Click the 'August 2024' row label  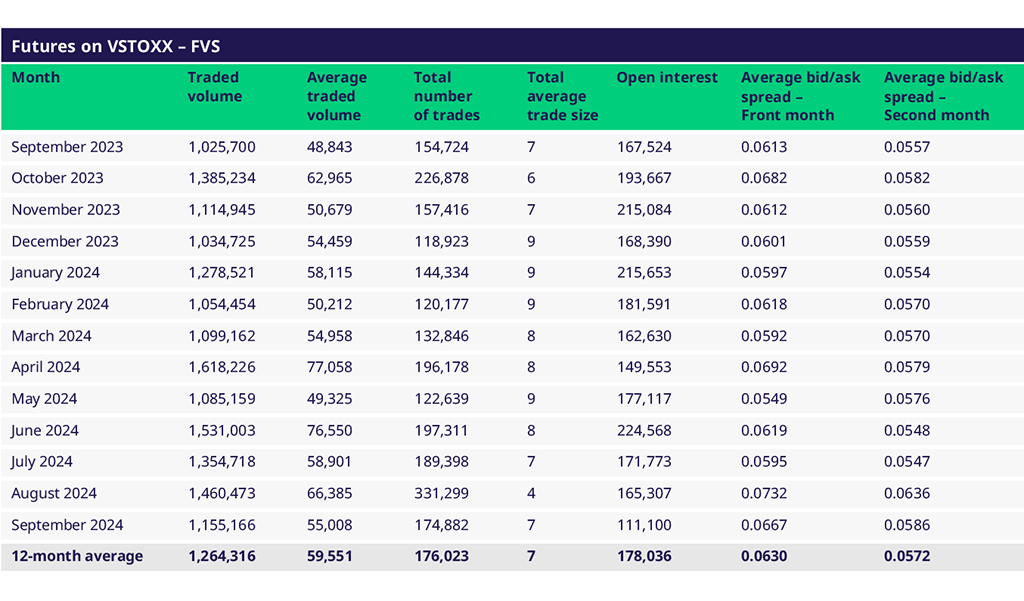pos(54,493)
